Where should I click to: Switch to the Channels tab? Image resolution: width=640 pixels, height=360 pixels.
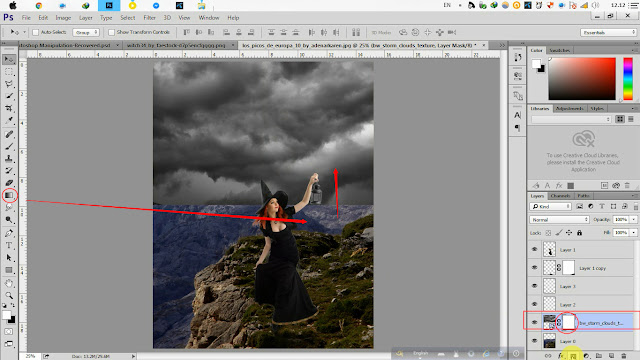click(x=560, y=196)
